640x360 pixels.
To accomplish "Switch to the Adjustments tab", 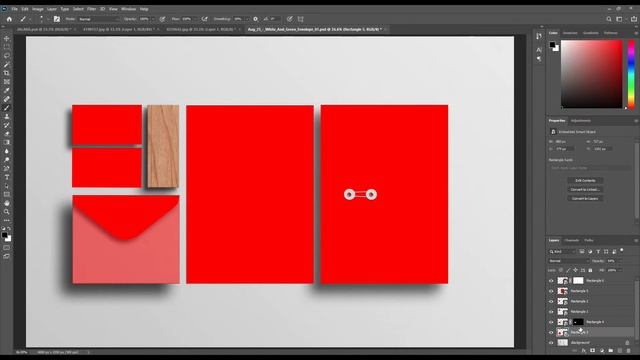I will tap(580, 121).
